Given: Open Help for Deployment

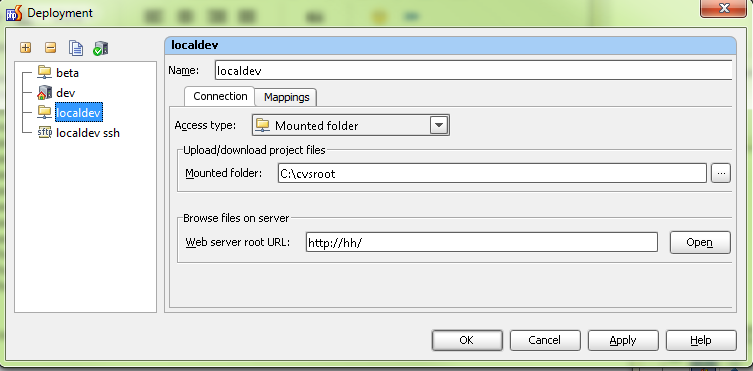Looking at the screenshot, I should tap(701, 340).
